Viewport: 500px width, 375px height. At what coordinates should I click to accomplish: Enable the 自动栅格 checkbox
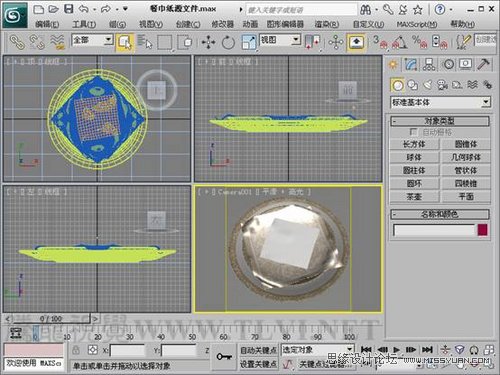pyautogui.click(x=413, y=132)
